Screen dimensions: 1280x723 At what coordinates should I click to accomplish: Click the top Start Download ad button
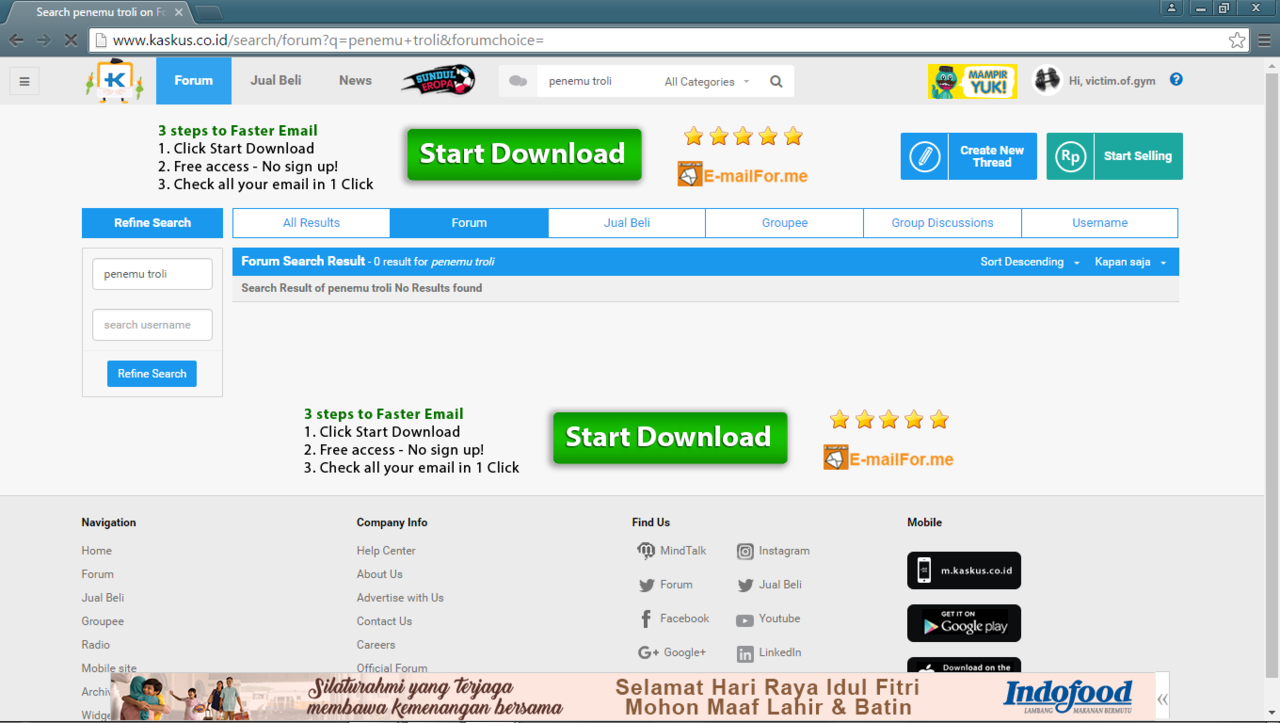524,154
